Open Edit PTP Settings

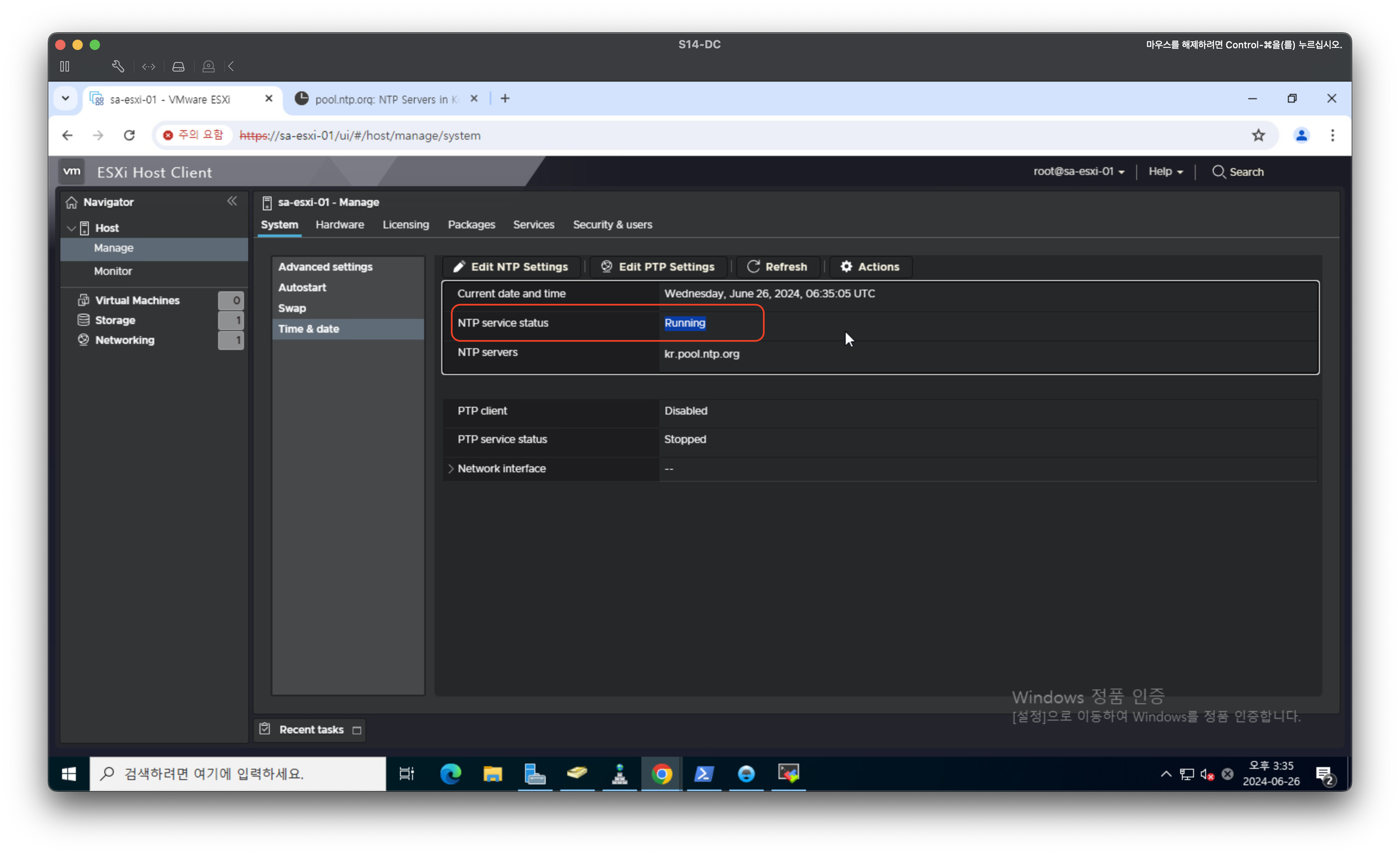click(x=658, y=266)
